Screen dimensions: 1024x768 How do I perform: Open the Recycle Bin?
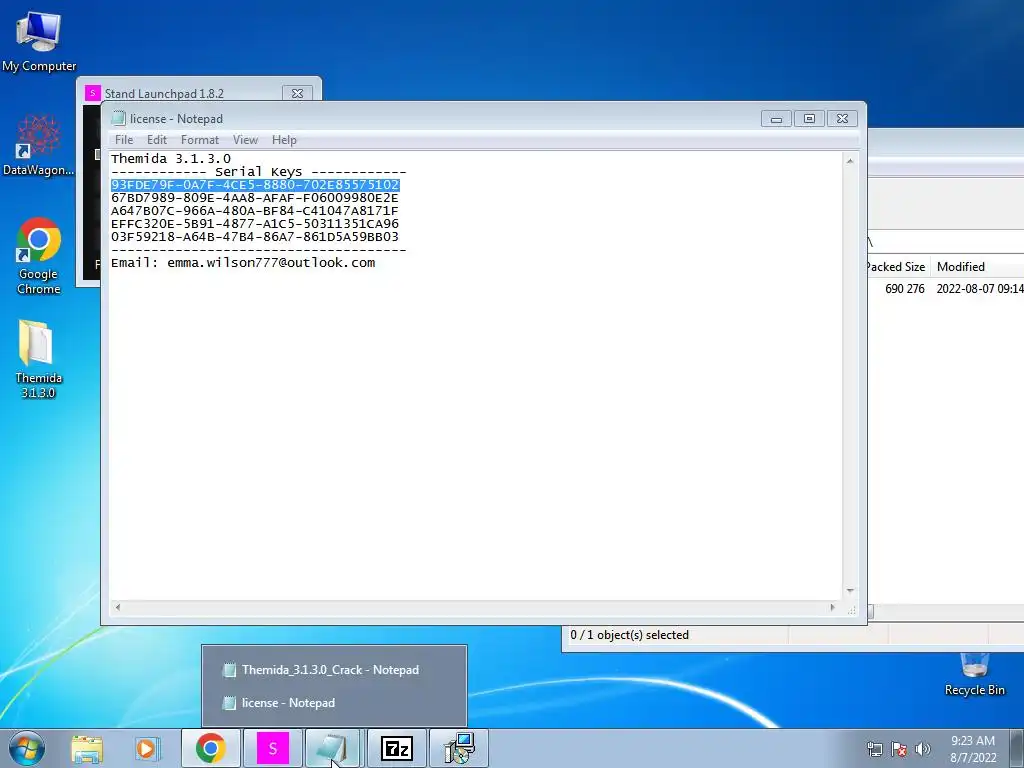974,675
